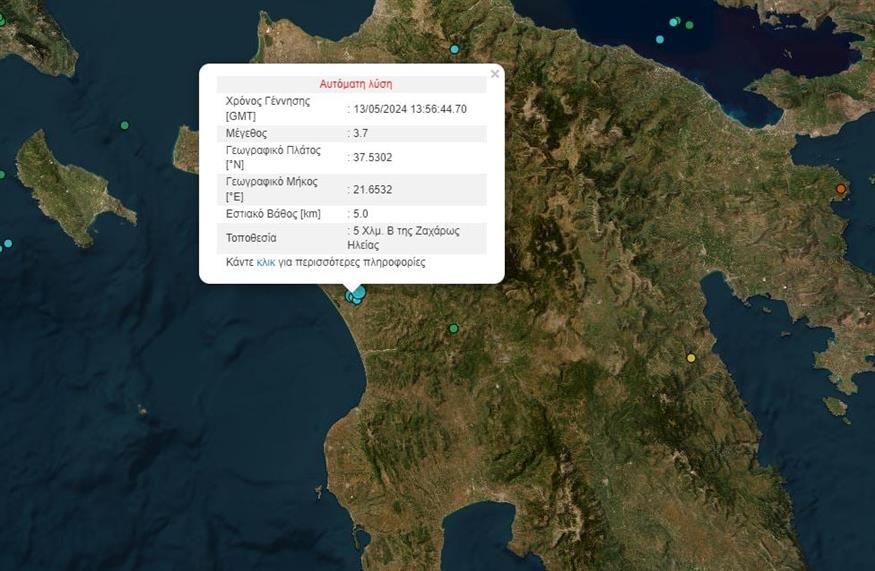Image resolution: width=875 pixels, height=571 pixels.
Task: Select the cyan marker southwest of the Zakynthos island
Action: [8, 243]
